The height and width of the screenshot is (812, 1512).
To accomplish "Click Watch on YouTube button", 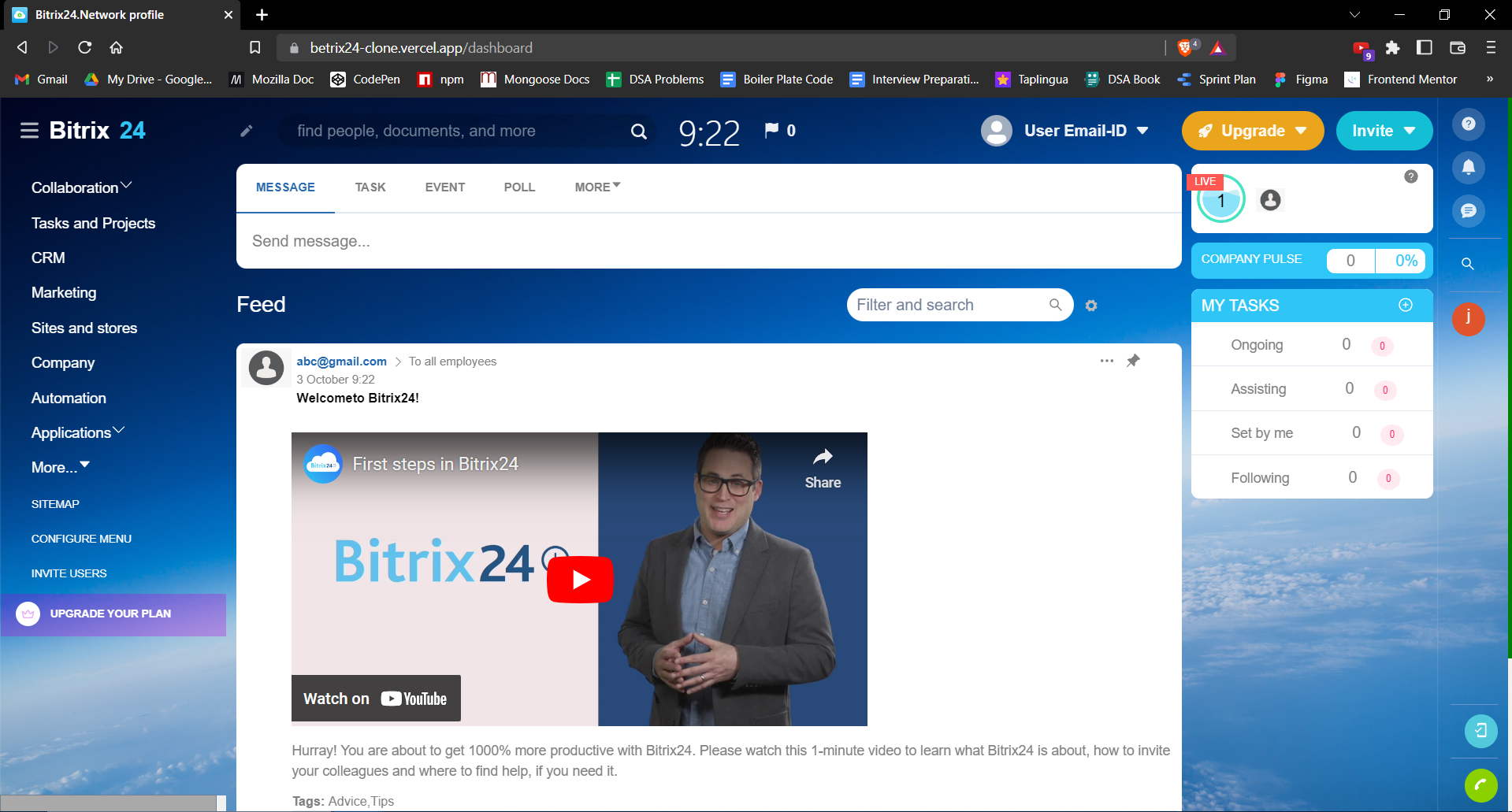I will 376,699.
